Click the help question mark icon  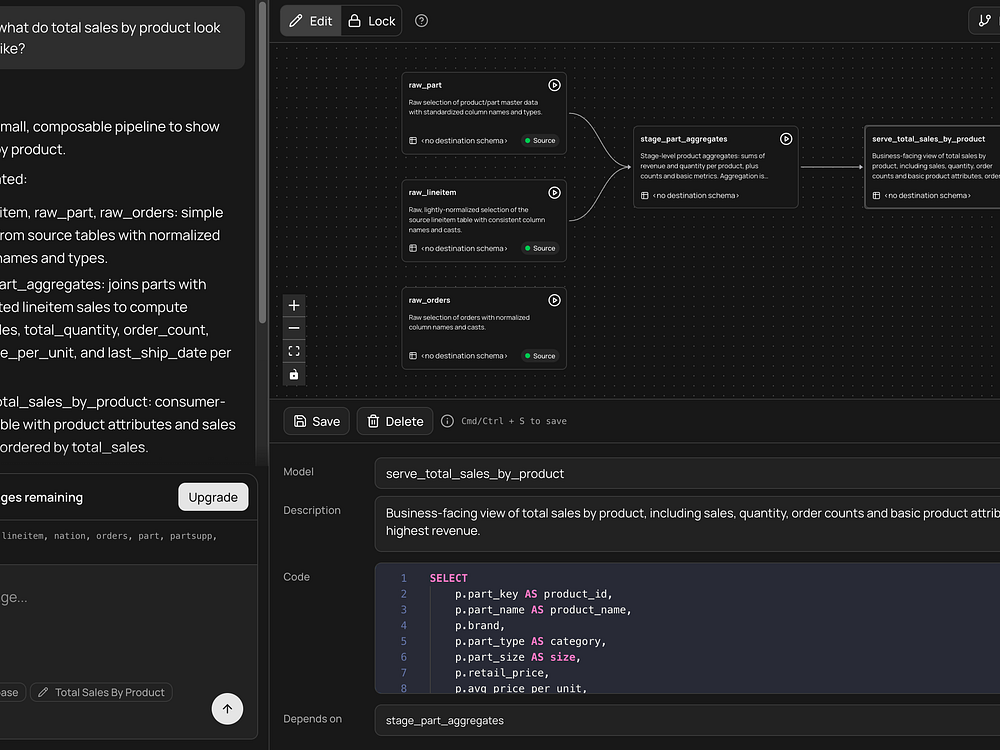[421, 21]
